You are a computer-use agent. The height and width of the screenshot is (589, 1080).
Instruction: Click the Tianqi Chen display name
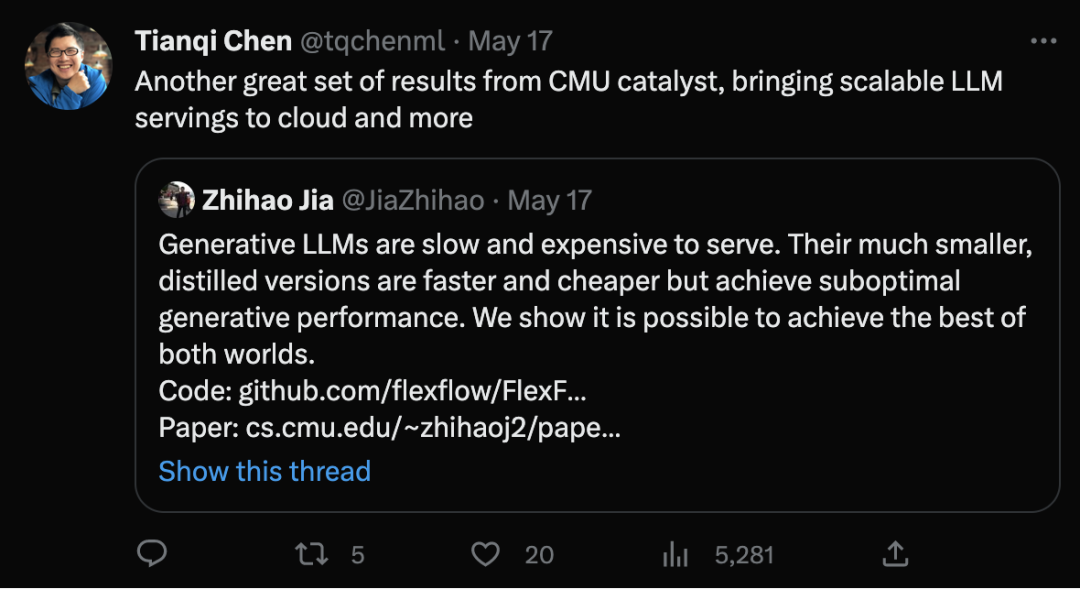point(213,41)
